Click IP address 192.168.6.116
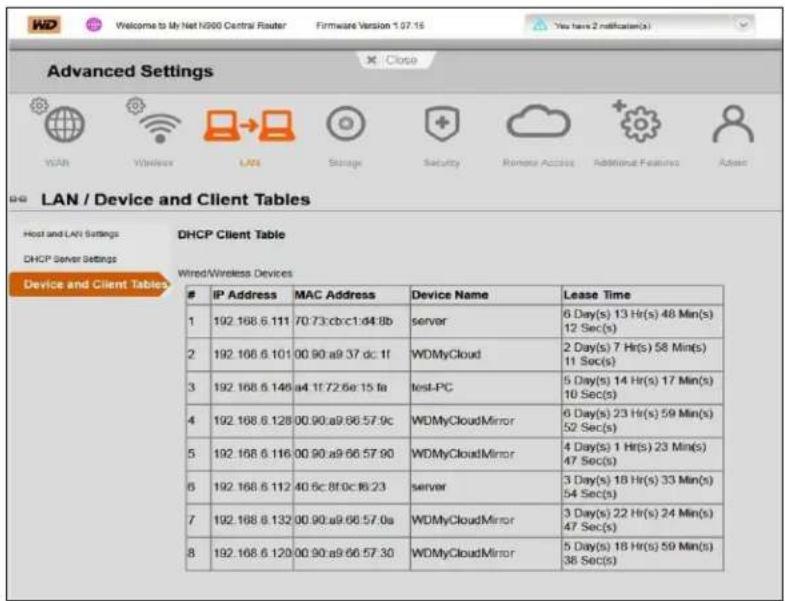 coord(252,454)
